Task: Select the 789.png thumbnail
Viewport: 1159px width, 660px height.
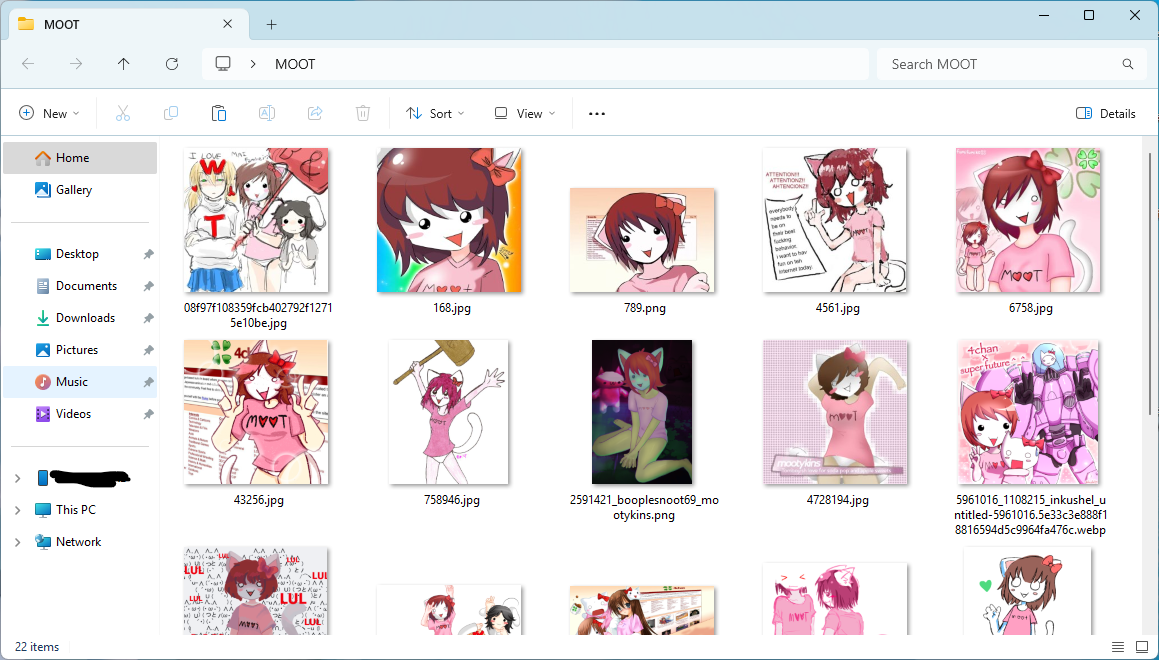Action: pos(642,240)
